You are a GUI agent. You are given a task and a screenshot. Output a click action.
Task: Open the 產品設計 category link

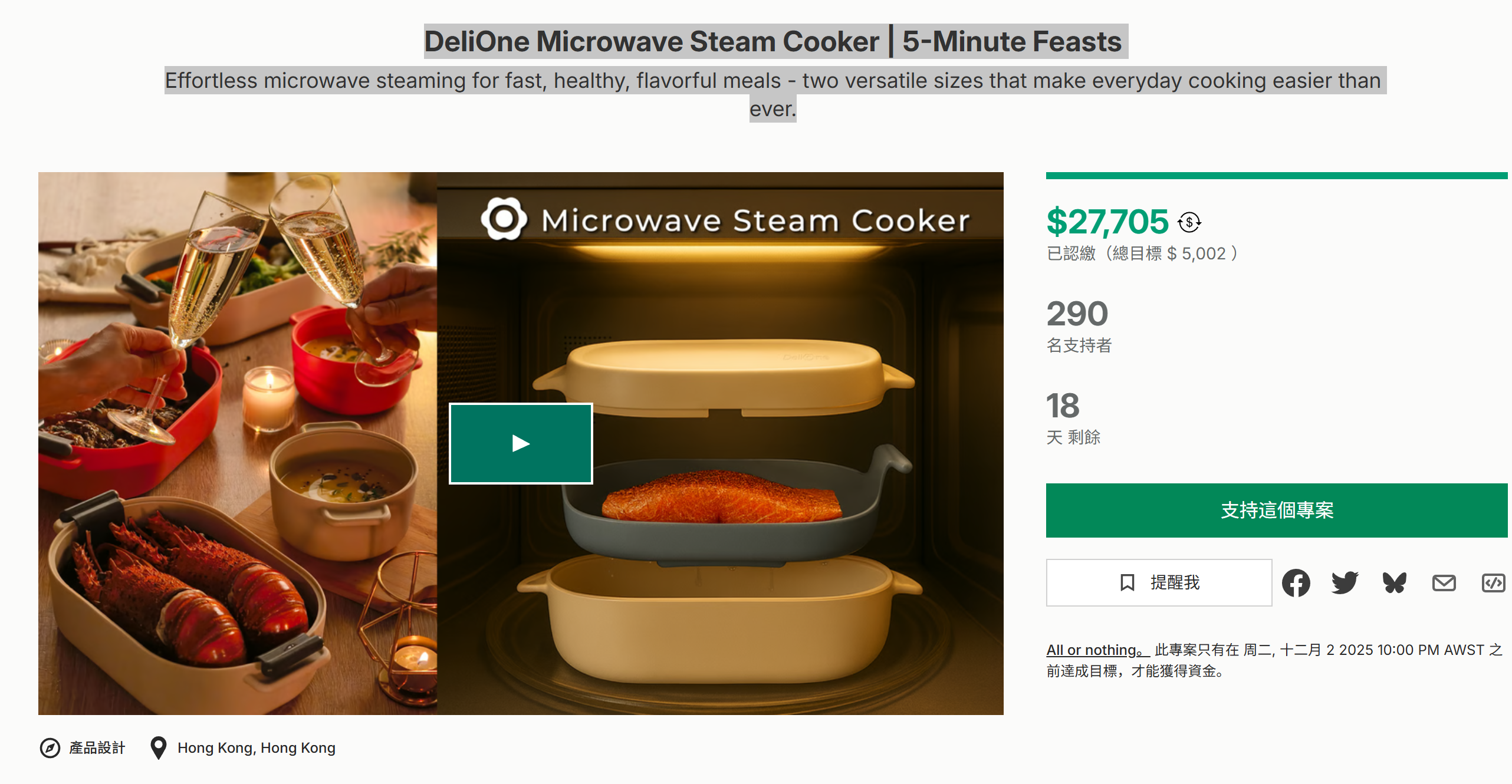(x=97, y=748)
